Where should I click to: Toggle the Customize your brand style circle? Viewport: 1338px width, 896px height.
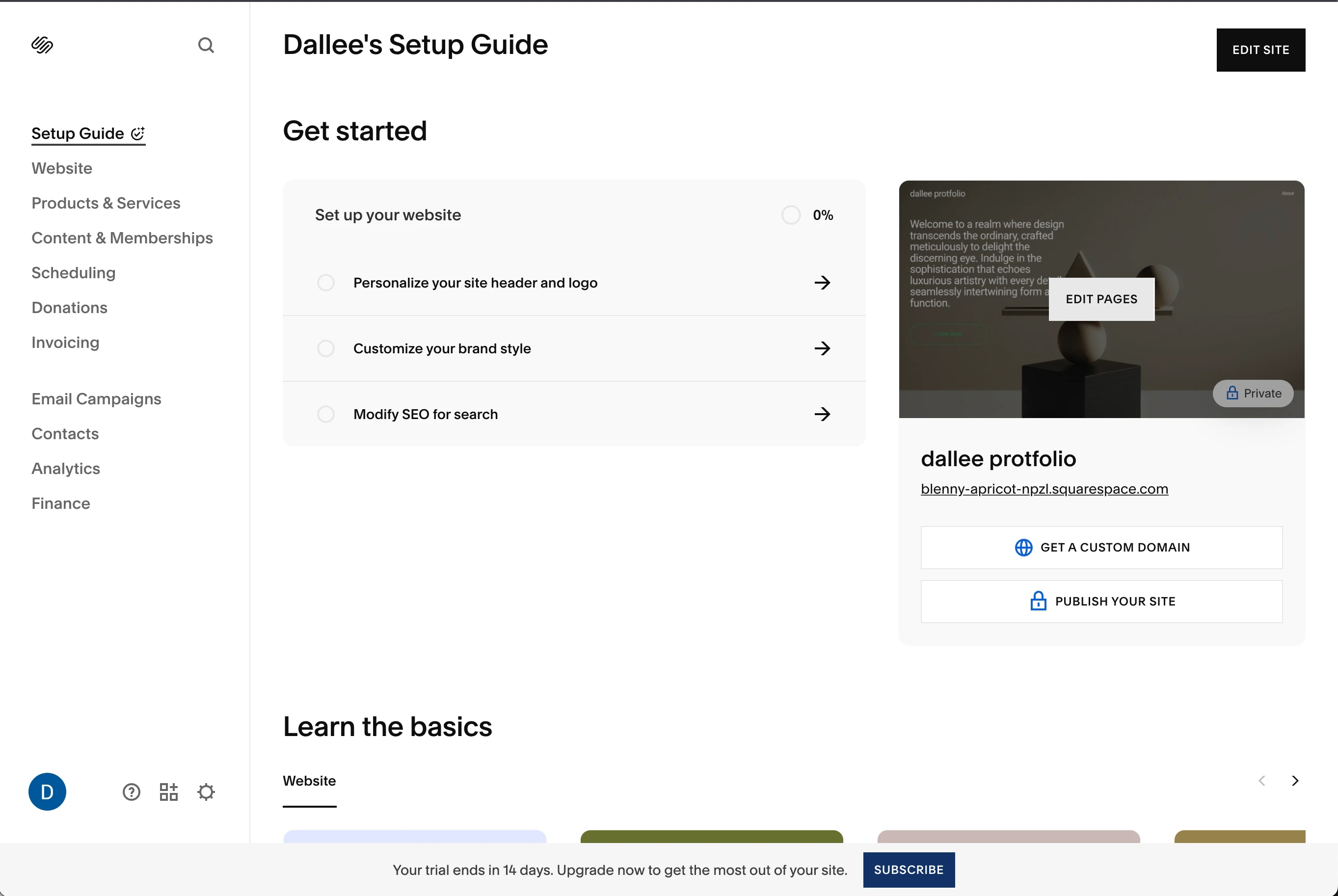click(326, 348)
